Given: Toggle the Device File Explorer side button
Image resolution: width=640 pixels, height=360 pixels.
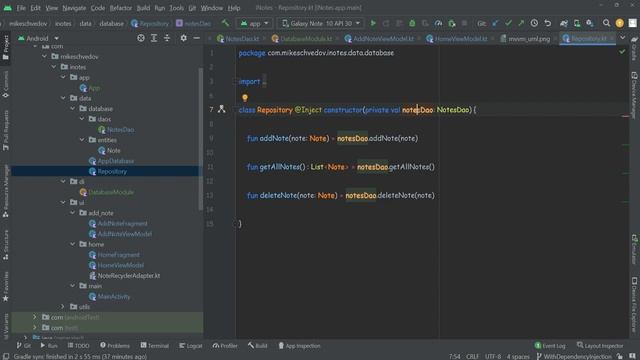Looking at the screenshot, I should coord(634,304).
